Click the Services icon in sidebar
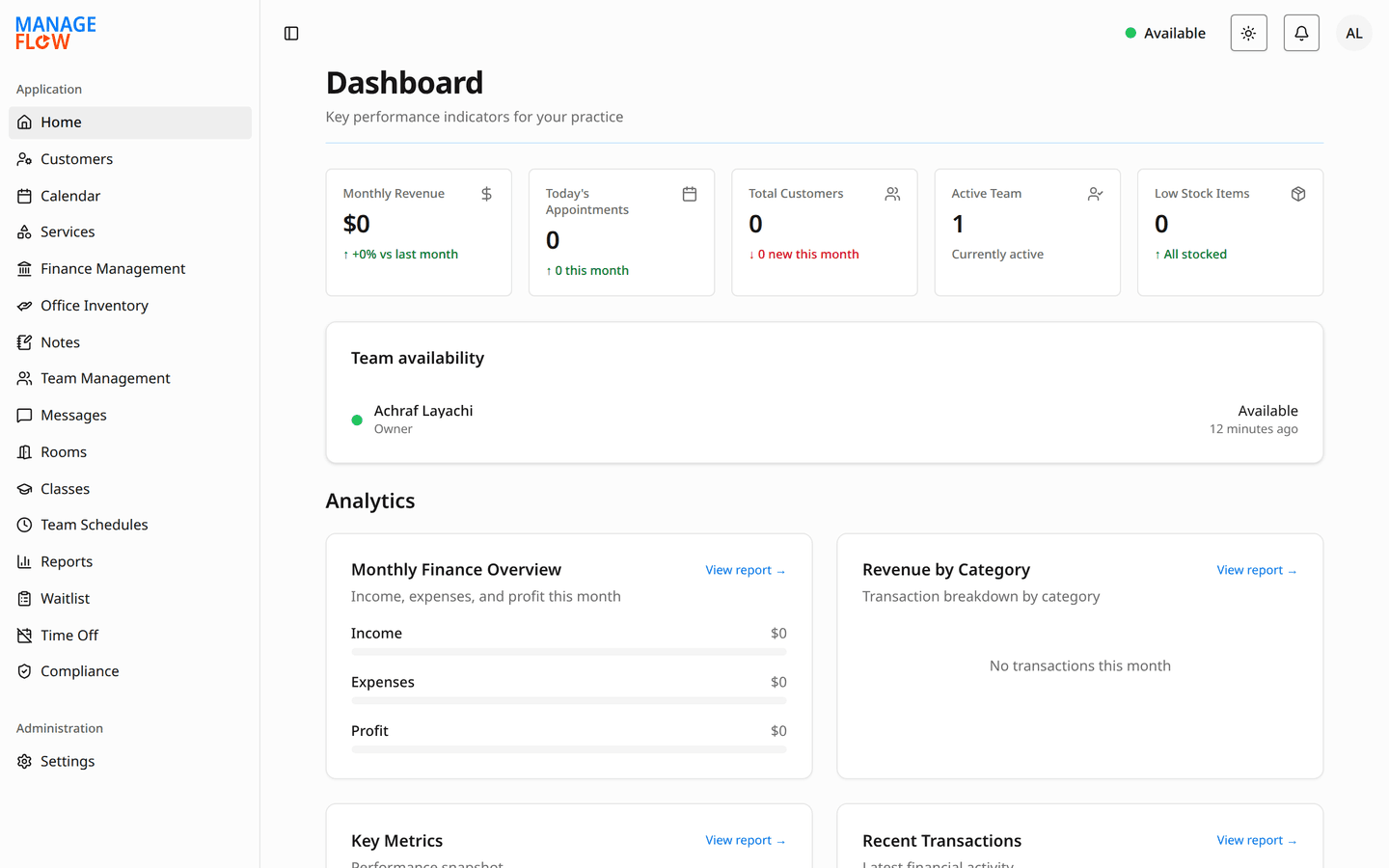This screenshot has width=1389, height=868. coord(24,232)
